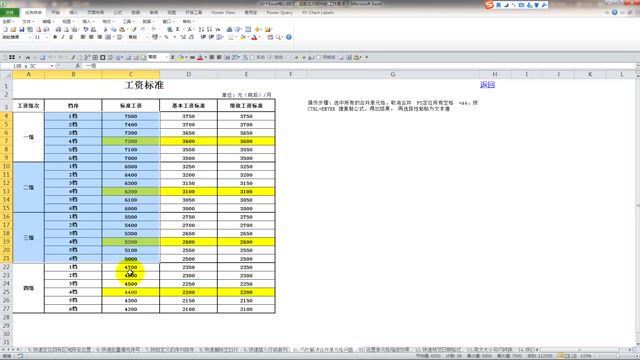
Task: Toggle Bold formatting
Action: coord(55,37)
